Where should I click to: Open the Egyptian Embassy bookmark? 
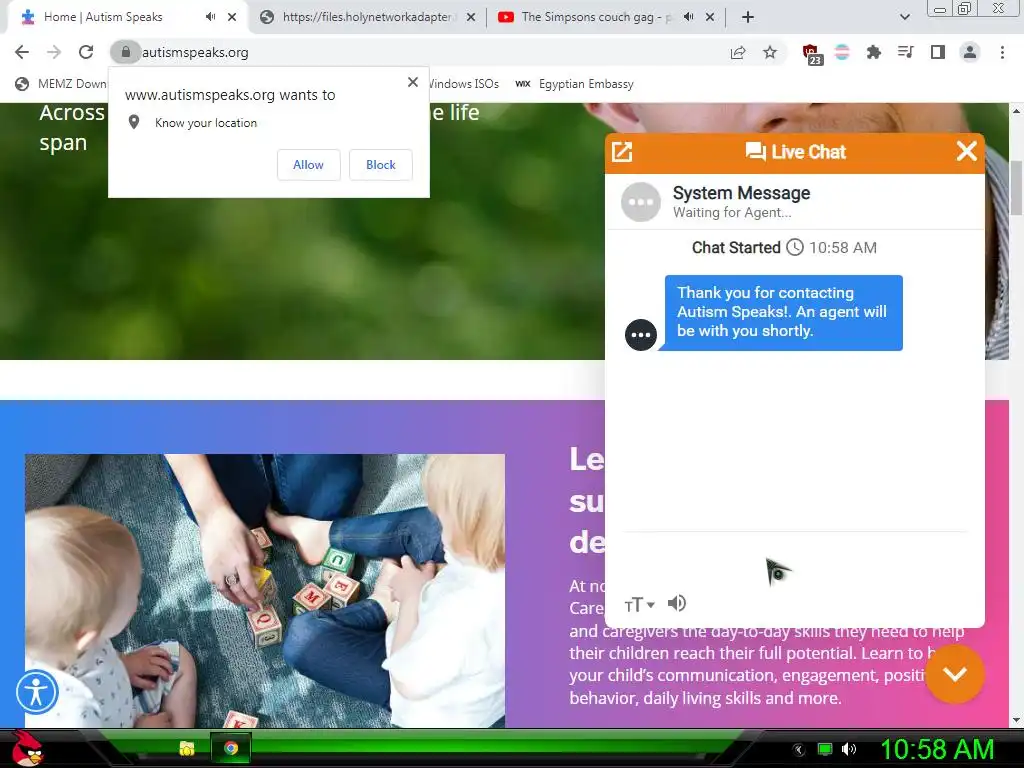pyautogui.click(x=575, y=84)
